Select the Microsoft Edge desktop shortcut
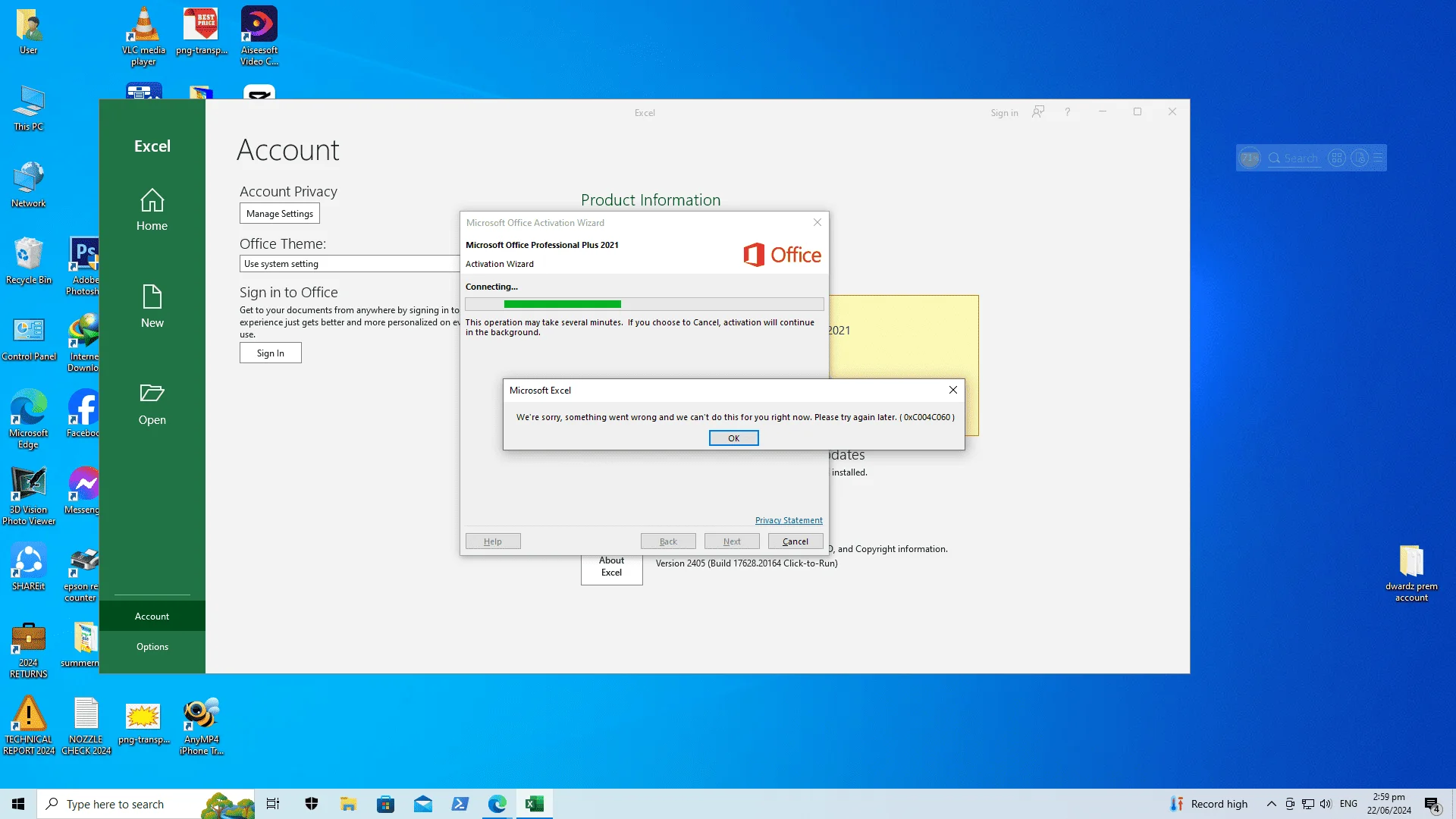Screen dimensions: 1456x819 point(29,419)
